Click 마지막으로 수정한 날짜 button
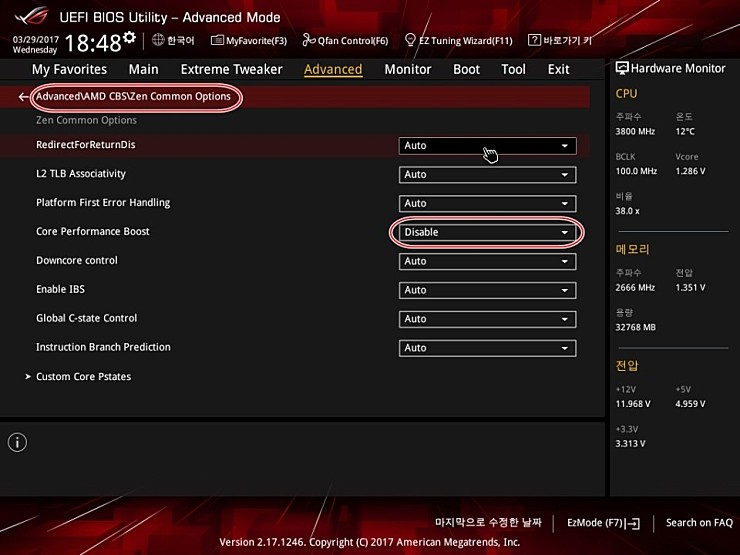The height and width of the screenshot is (555, 740). click(x=488, y=522)
